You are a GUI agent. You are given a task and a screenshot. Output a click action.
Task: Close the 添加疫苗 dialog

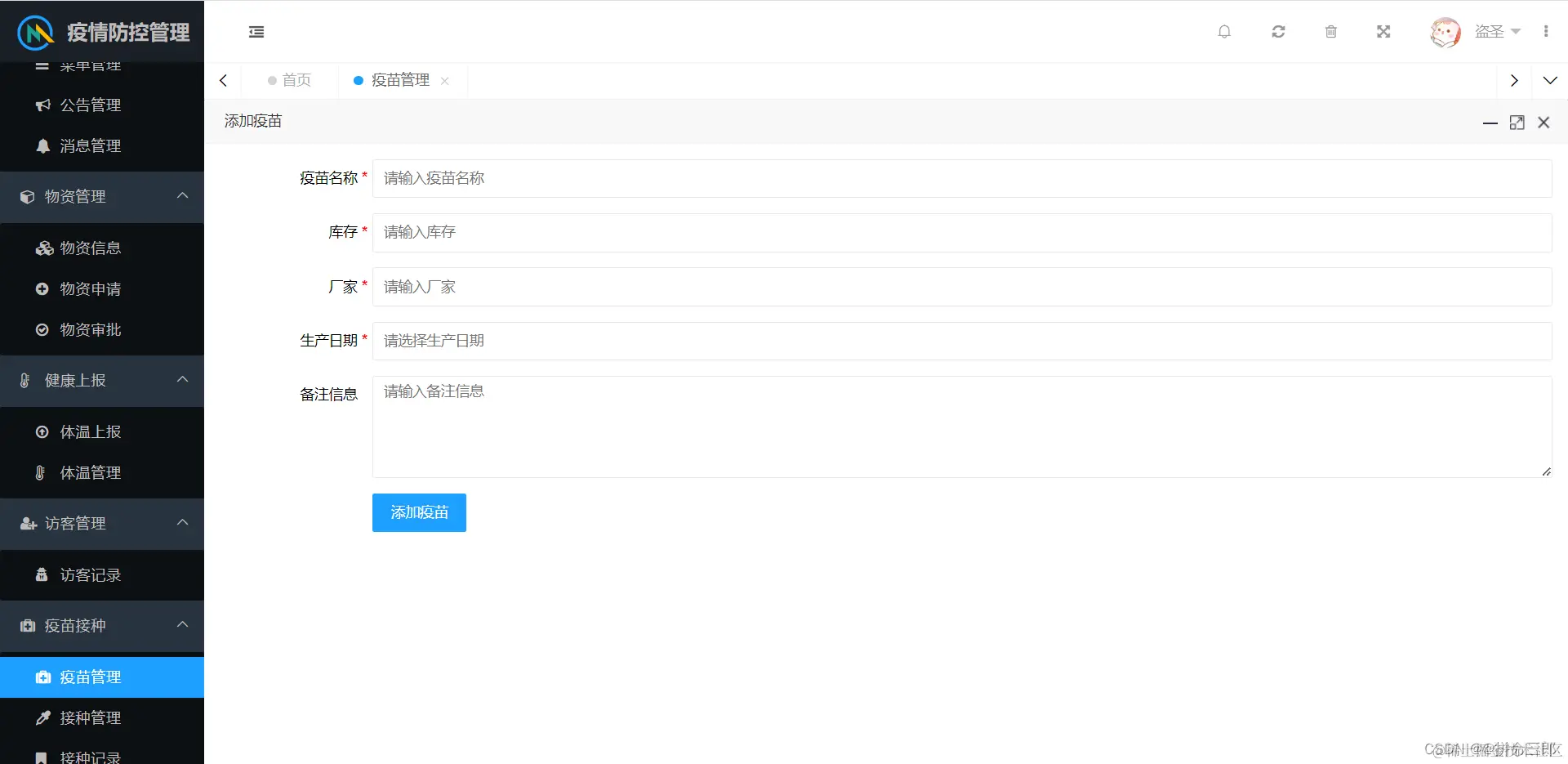(x=1543, y=123)
